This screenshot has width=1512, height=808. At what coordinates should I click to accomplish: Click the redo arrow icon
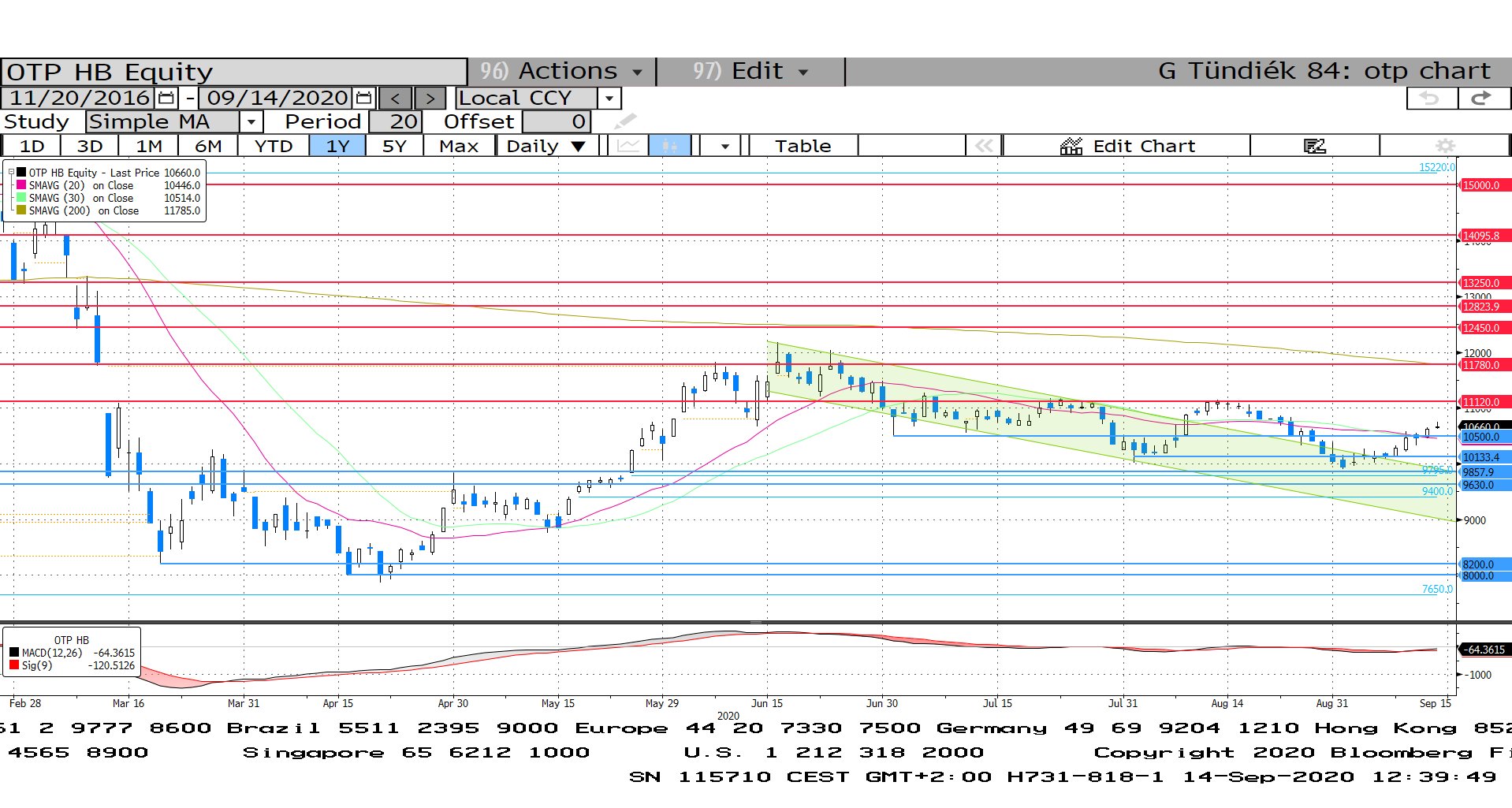[1483, 99]
